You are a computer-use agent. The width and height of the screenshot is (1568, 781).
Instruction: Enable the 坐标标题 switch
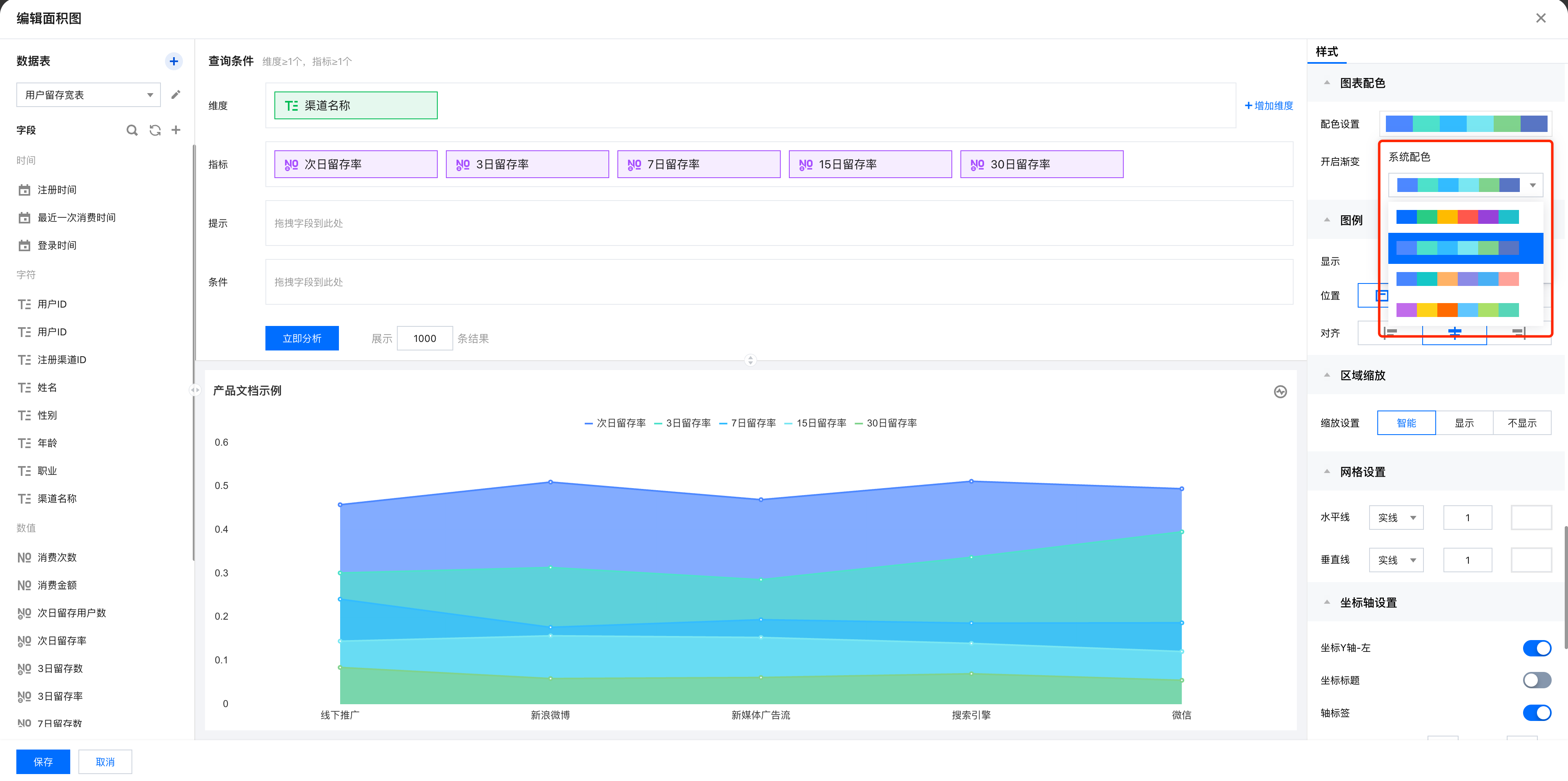[x=1536, y=681]
